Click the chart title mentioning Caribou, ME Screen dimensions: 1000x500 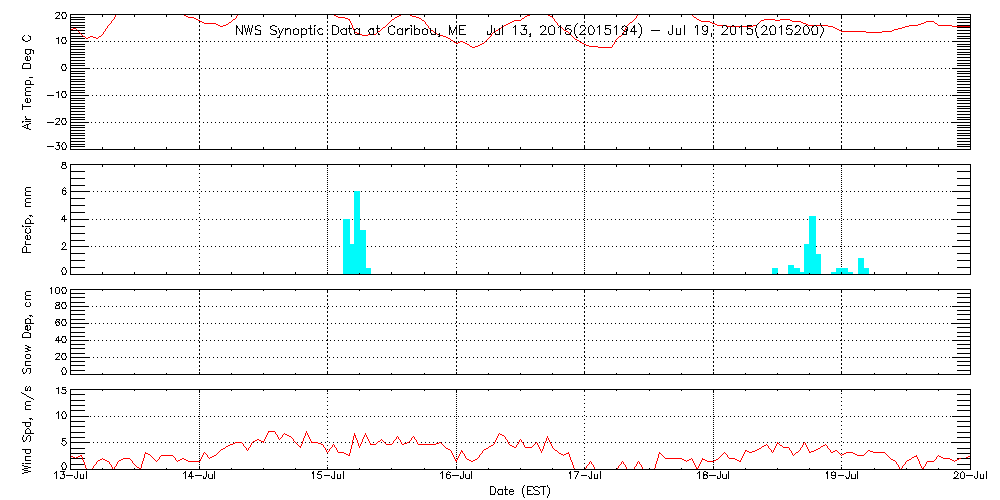tap(529, 31)
